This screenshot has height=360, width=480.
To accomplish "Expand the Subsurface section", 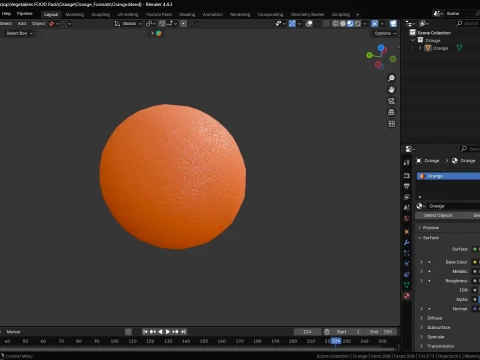I will point(421,327).
